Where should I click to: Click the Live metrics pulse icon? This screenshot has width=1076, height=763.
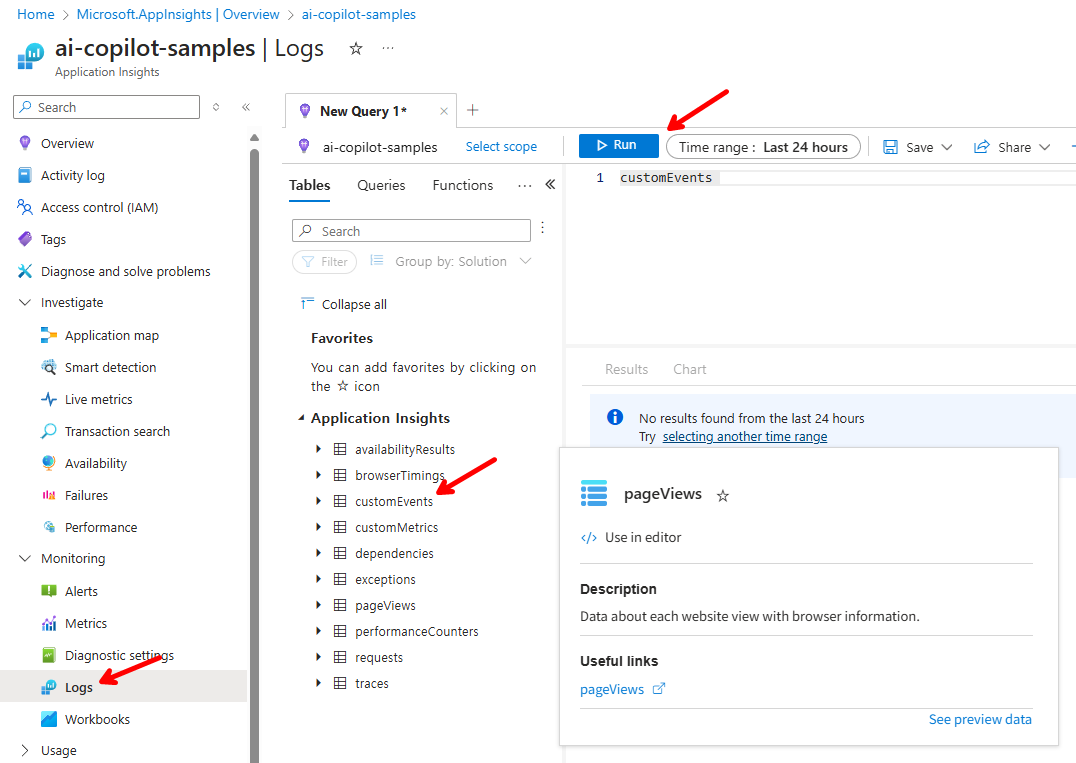(49, 400)
